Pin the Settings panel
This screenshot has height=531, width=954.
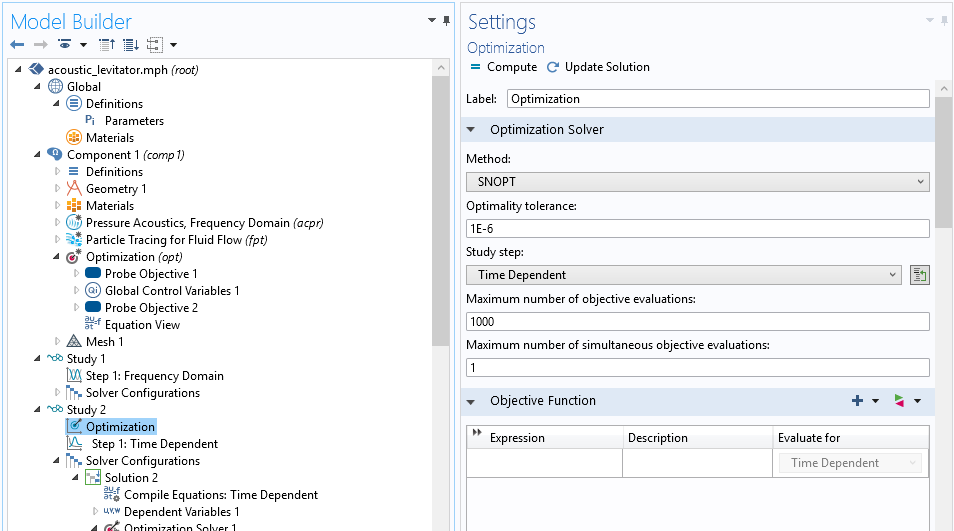946,20
